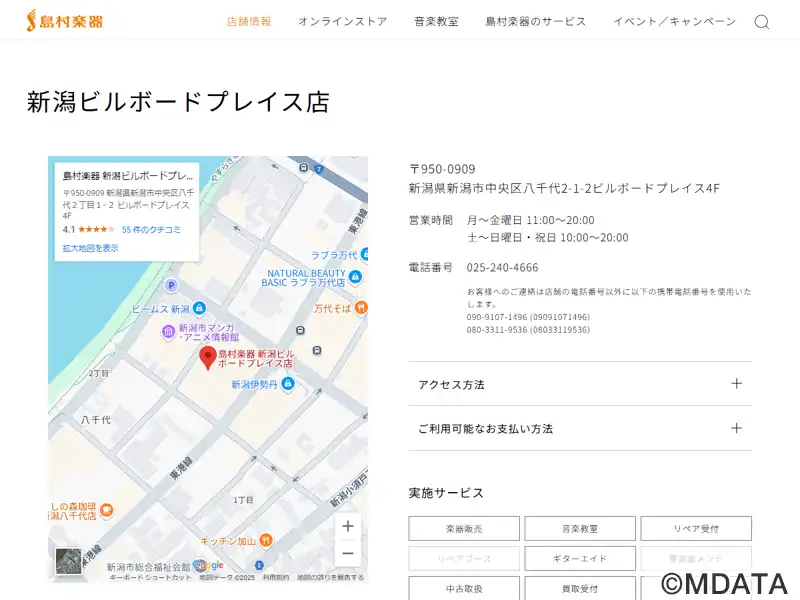Viewport: 800px width, 600px height.
Task: Click the 中古取扱 service button
Action: tap(464, 588)
